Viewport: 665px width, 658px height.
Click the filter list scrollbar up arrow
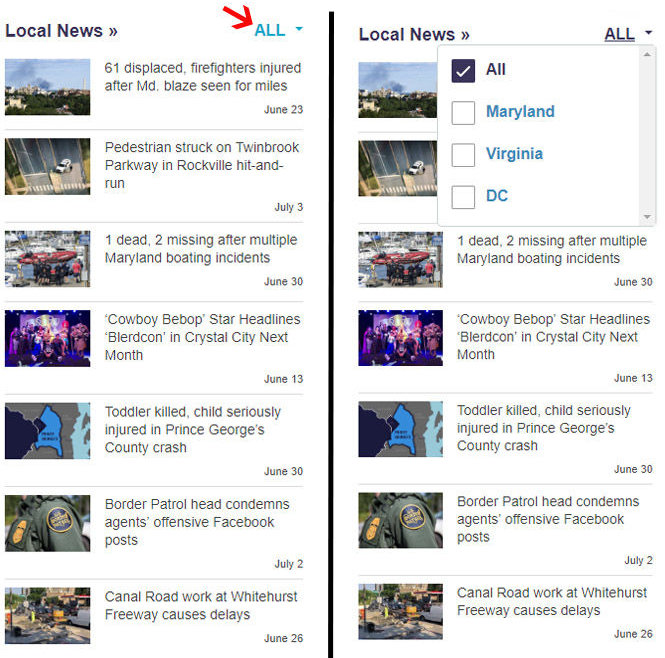(x=648, y=52)
